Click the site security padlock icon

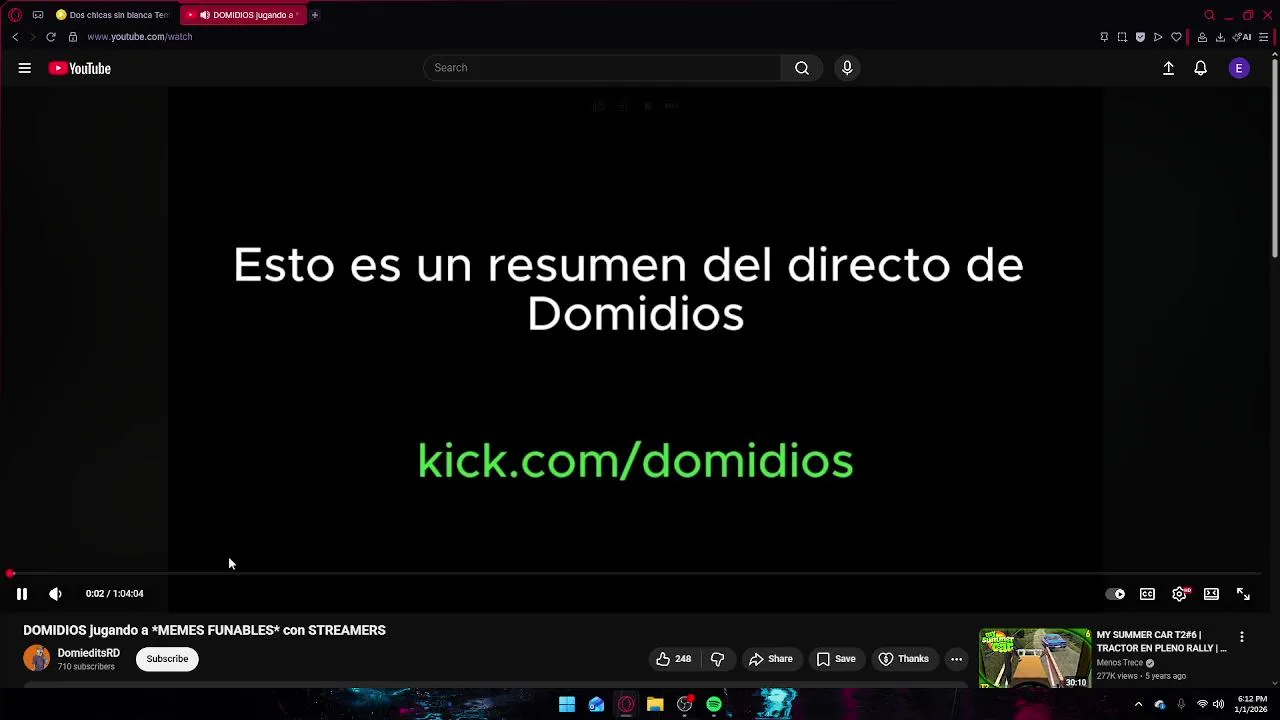coord(73,37)
